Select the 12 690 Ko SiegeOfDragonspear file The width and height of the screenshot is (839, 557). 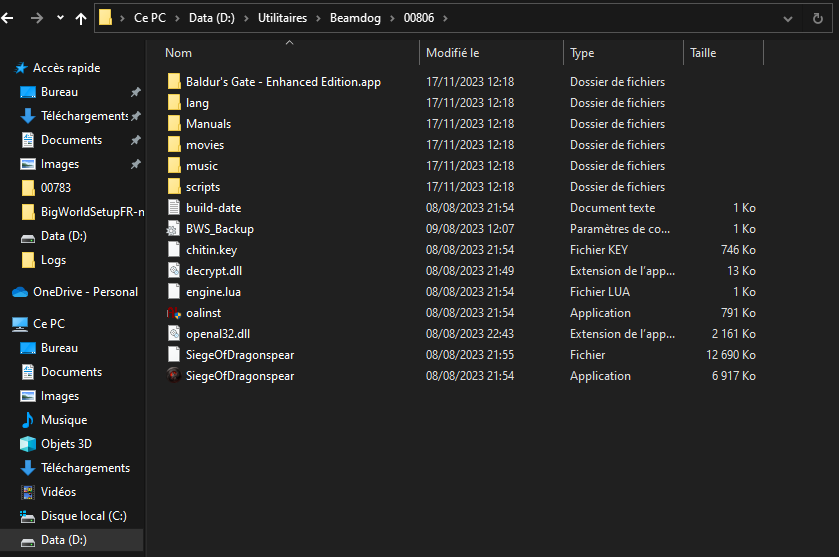pos(240,355)
